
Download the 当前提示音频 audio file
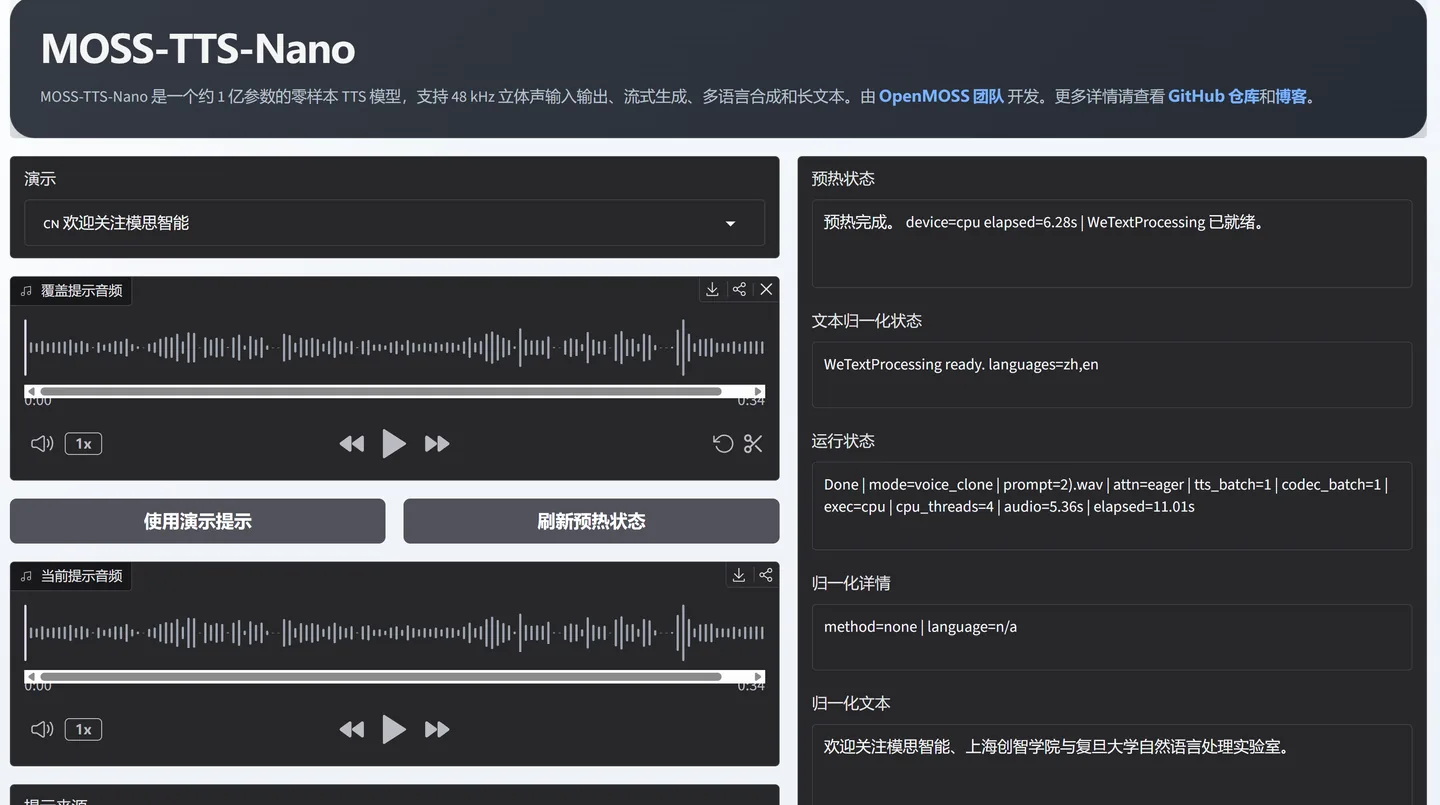(738, 575)
